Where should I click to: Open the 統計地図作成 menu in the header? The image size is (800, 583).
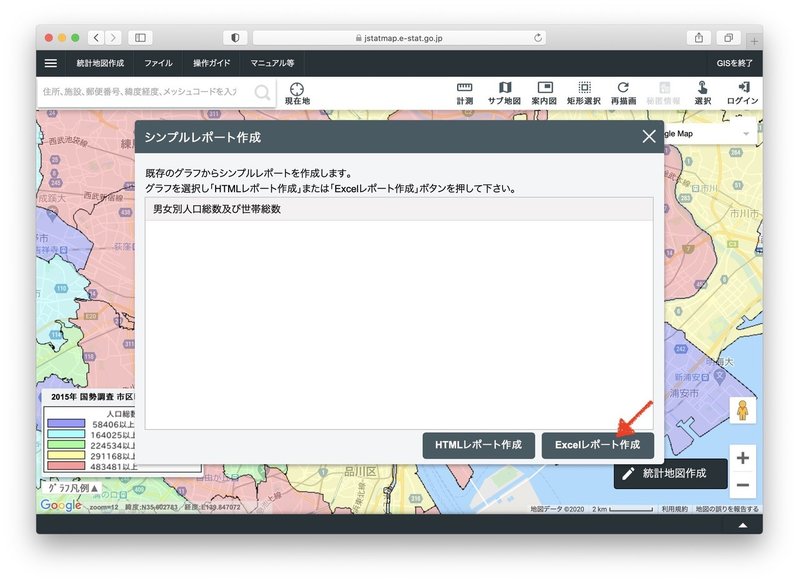[100, 63]
